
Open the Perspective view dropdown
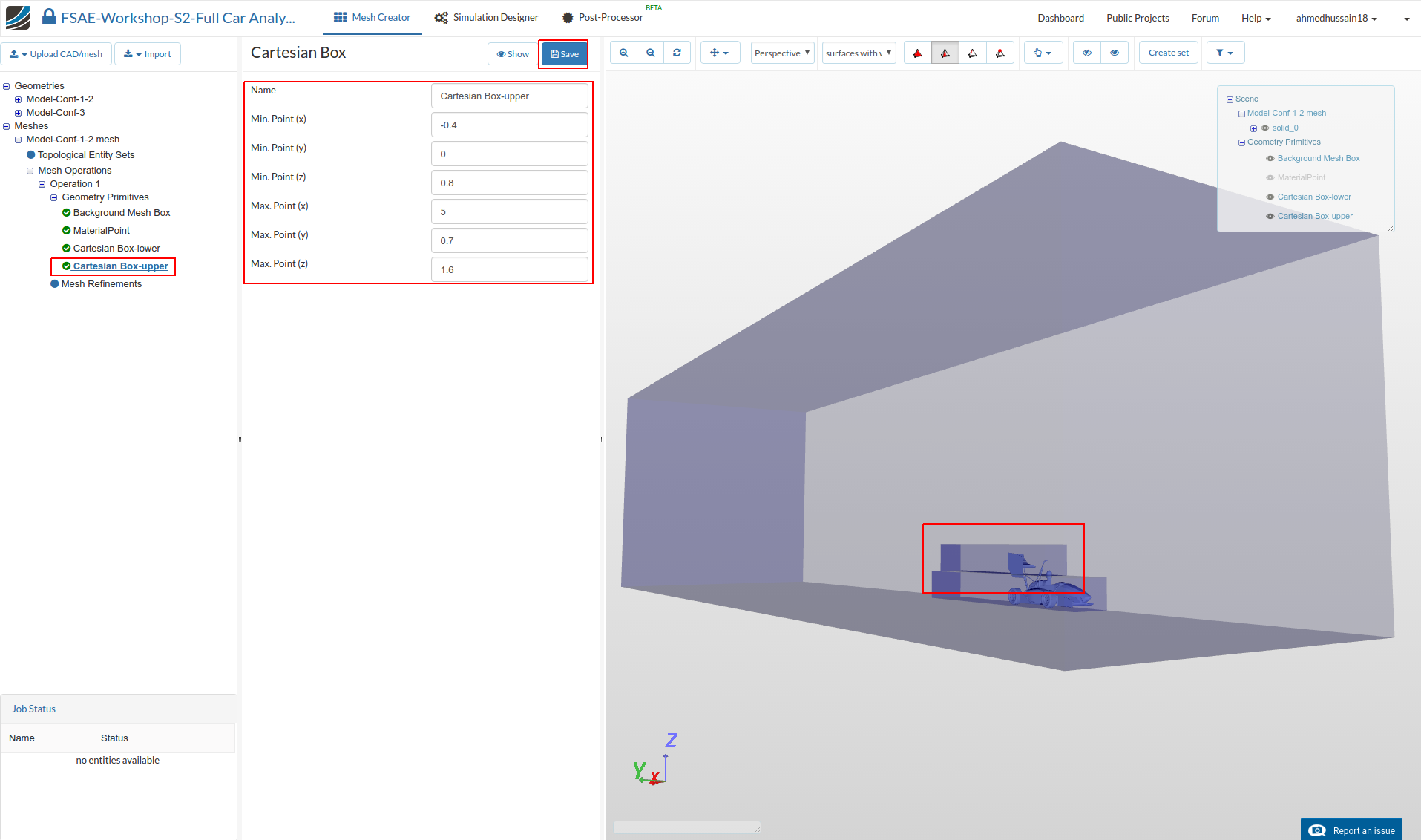pyautogui.click(x=781, y=53)
